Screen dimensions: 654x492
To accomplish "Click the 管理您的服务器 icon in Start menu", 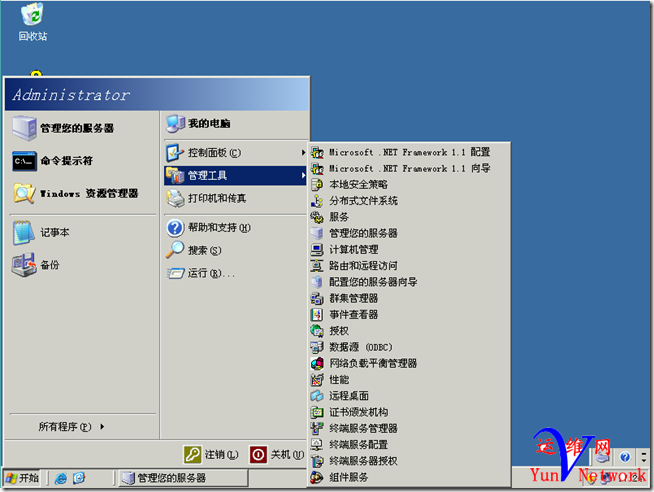I will [25, 128].
